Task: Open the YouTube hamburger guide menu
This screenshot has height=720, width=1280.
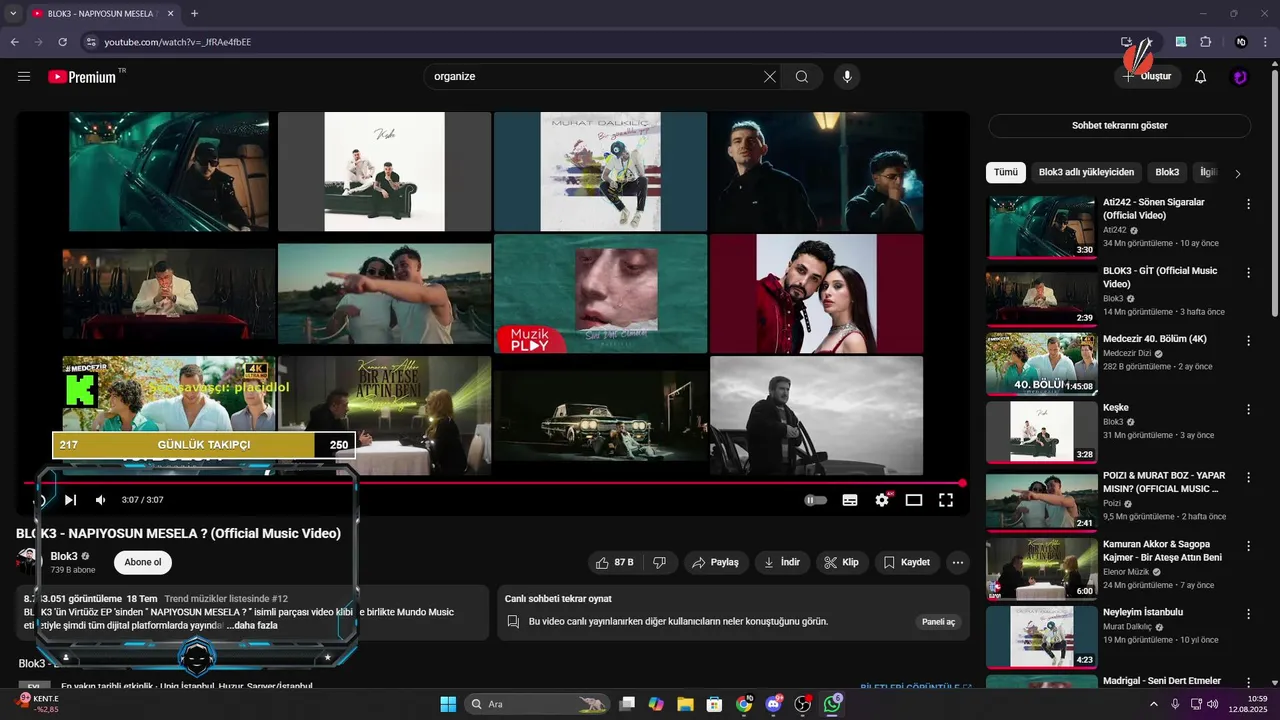Action: pos(24,77)
